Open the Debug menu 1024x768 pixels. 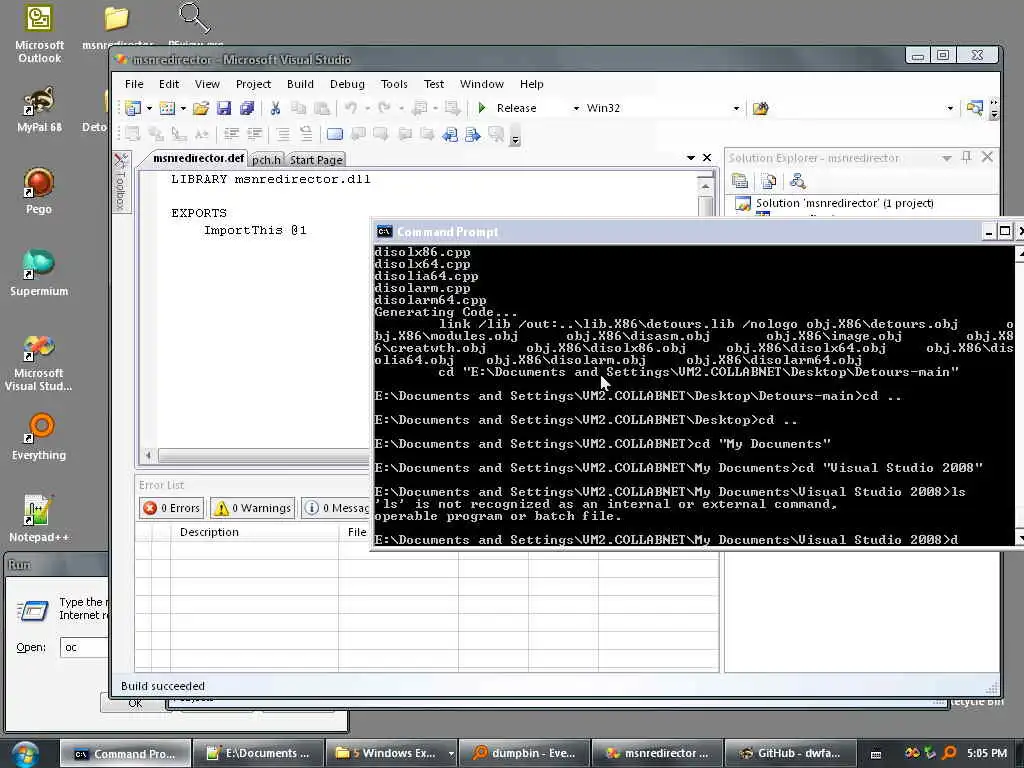click(347, 84)
